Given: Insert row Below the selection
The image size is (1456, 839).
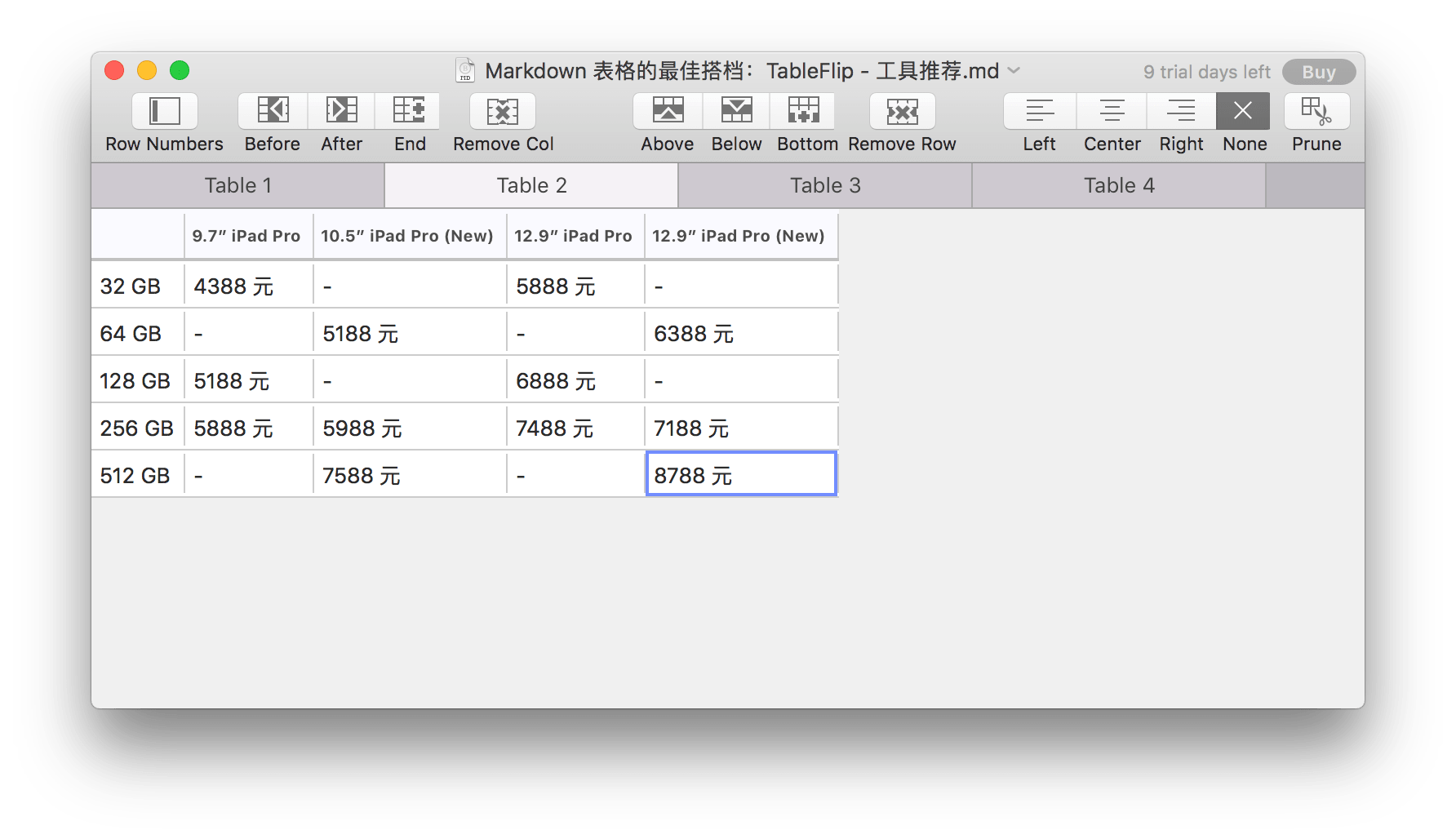Looking at the screenshot, I should coord(736,111).
